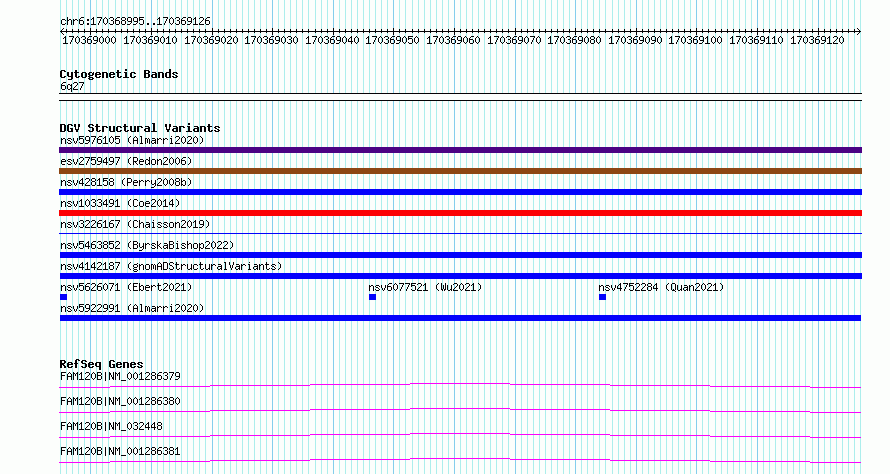Click ruler position 170369020
Image resolution: width=890 pixels, height=474 pixels.
211,40
